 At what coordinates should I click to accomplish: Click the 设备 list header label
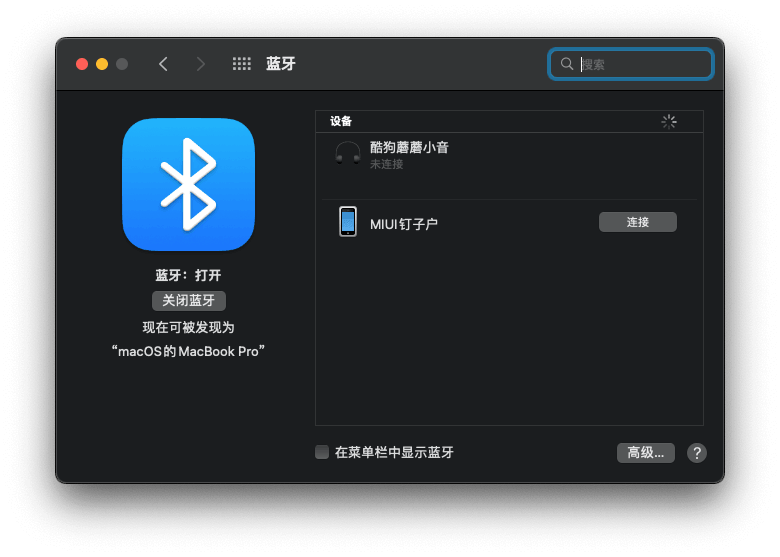click(341, 121)
